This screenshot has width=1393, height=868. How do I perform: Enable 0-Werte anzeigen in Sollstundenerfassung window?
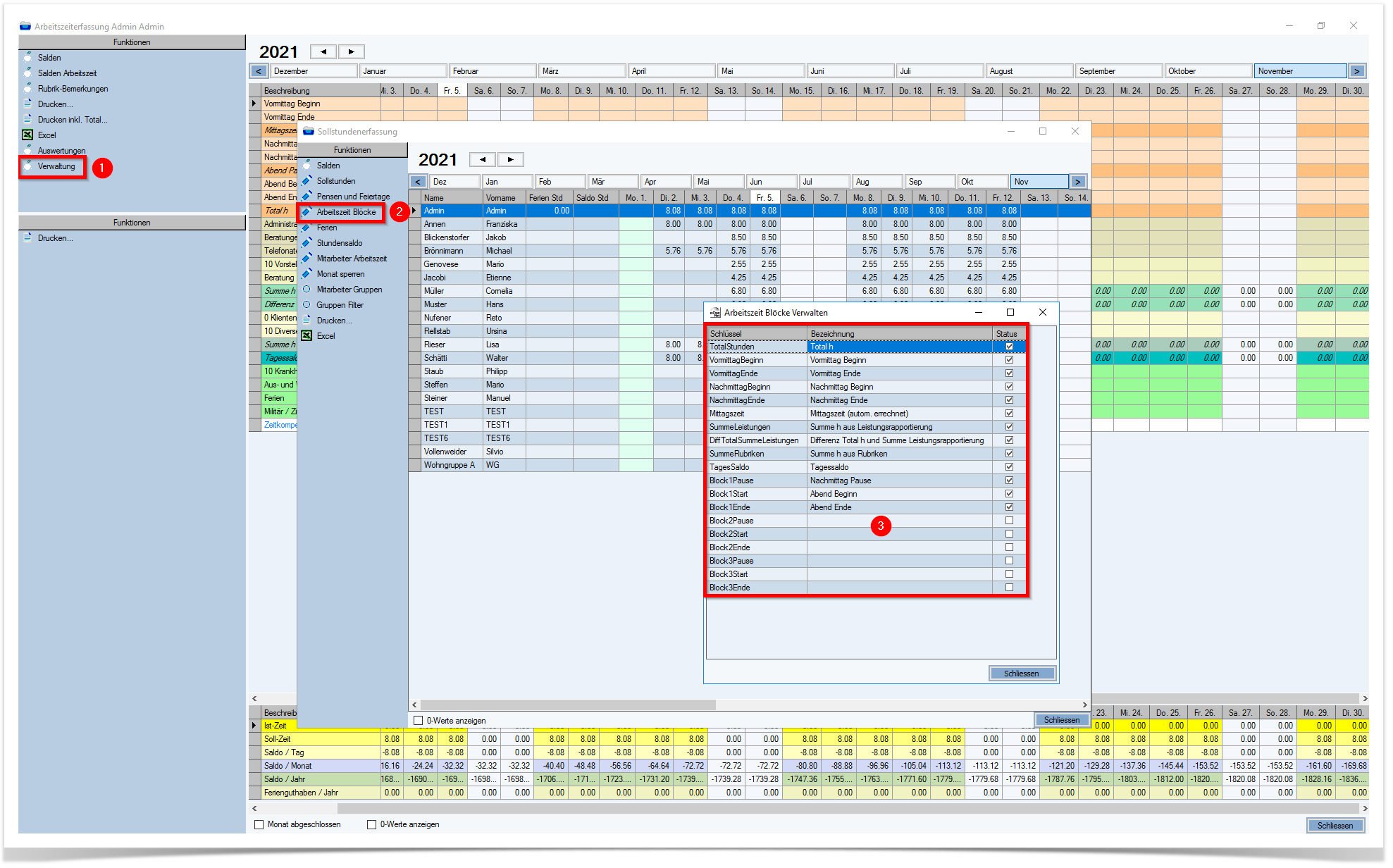pyautogui.click(x=419, y=721)
